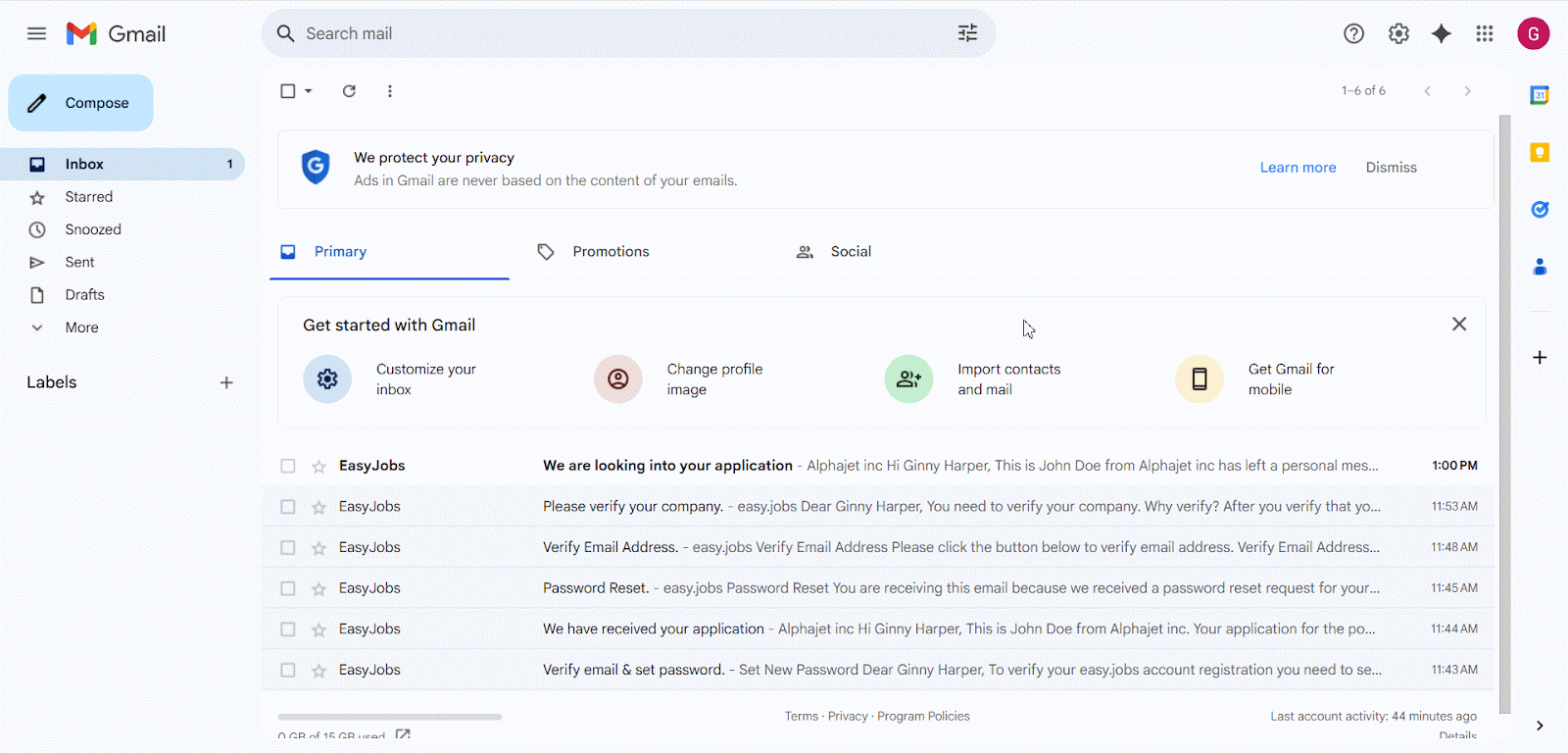Show side panel chevron at bottom right
Image resolution: width=1568 pixels, height=753 pixels.
(x=1540, y=726)
